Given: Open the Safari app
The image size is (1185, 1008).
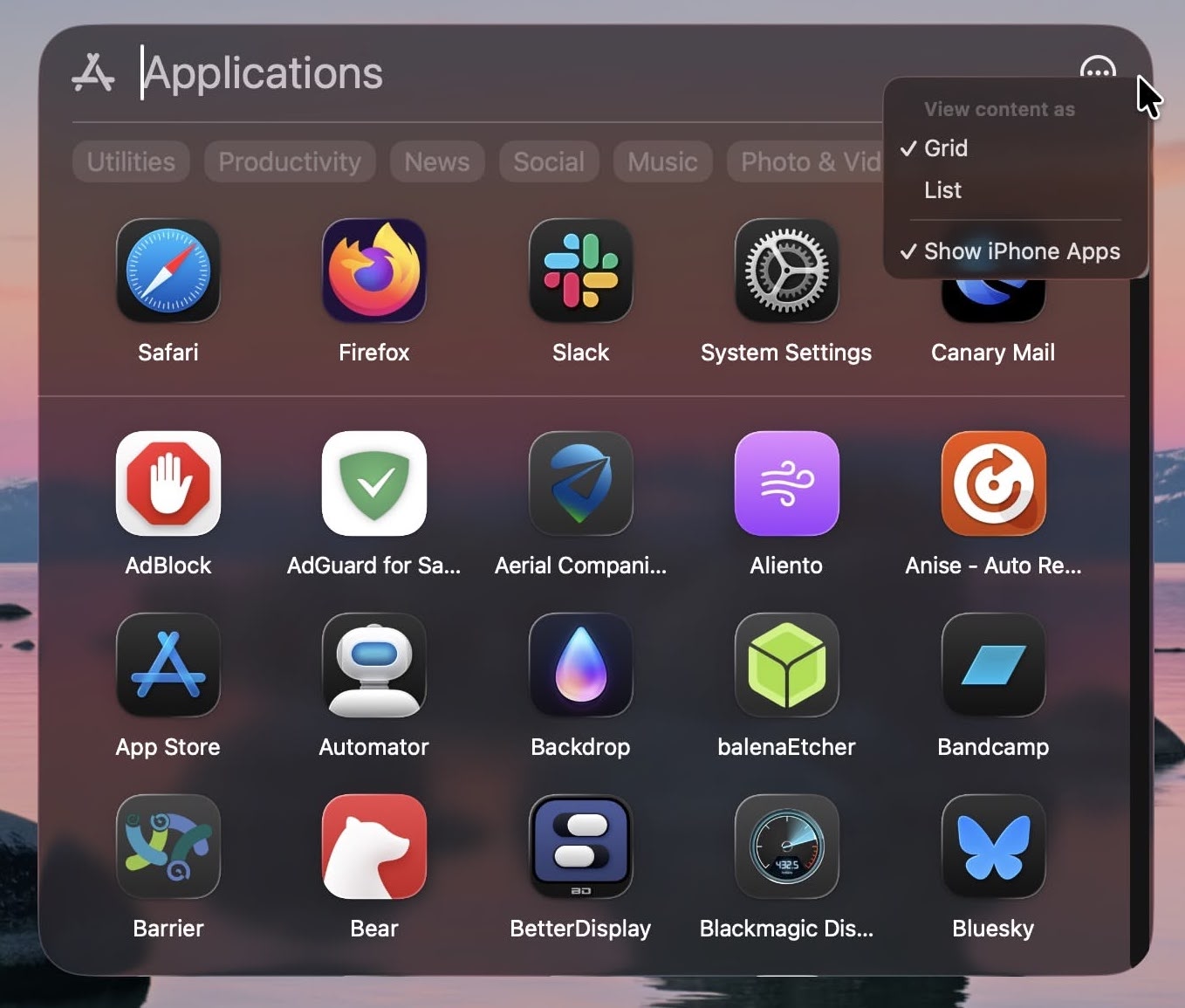Looking at the screenshot, I should coord(168,271).
